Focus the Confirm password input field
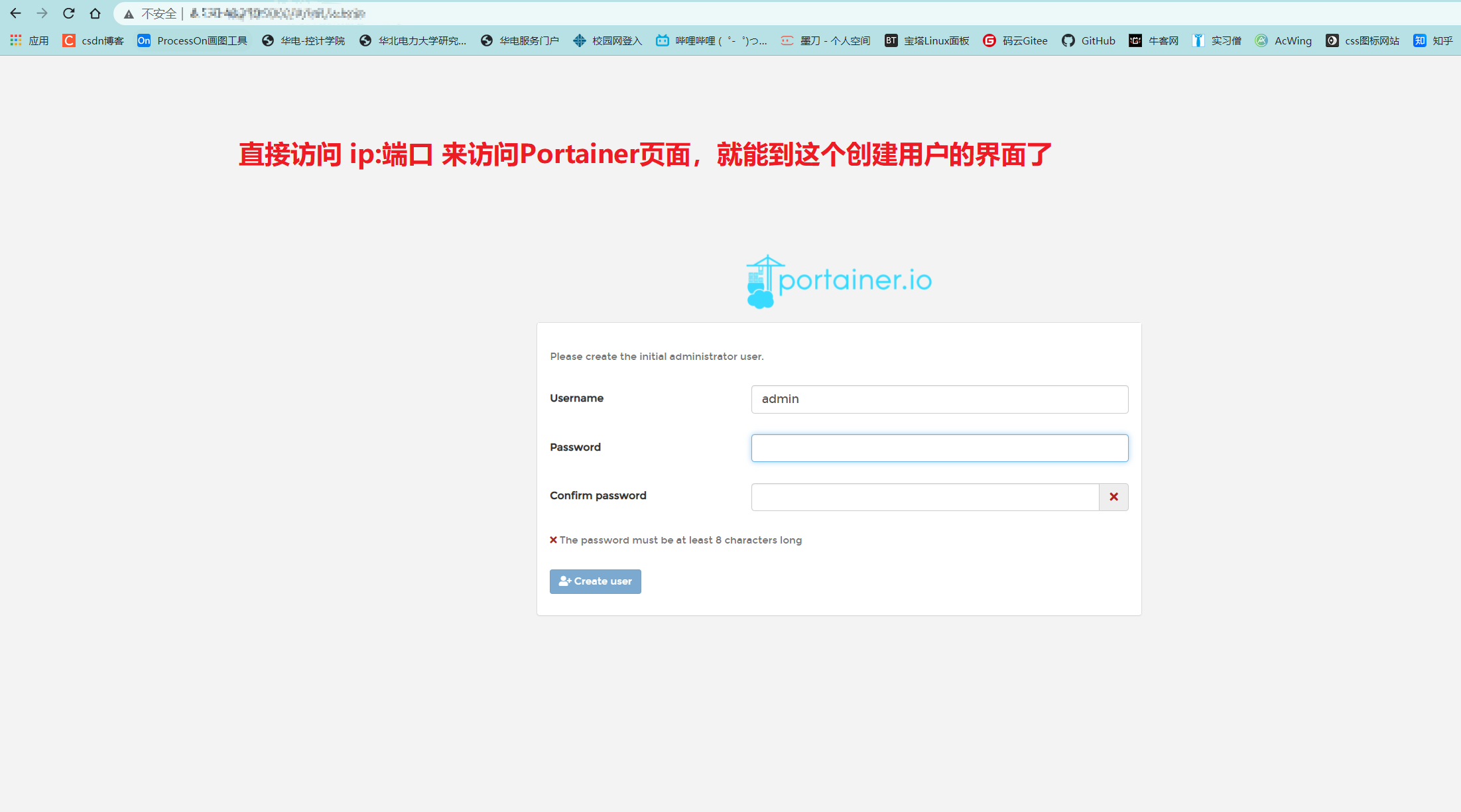 click(x=924, y=497)
